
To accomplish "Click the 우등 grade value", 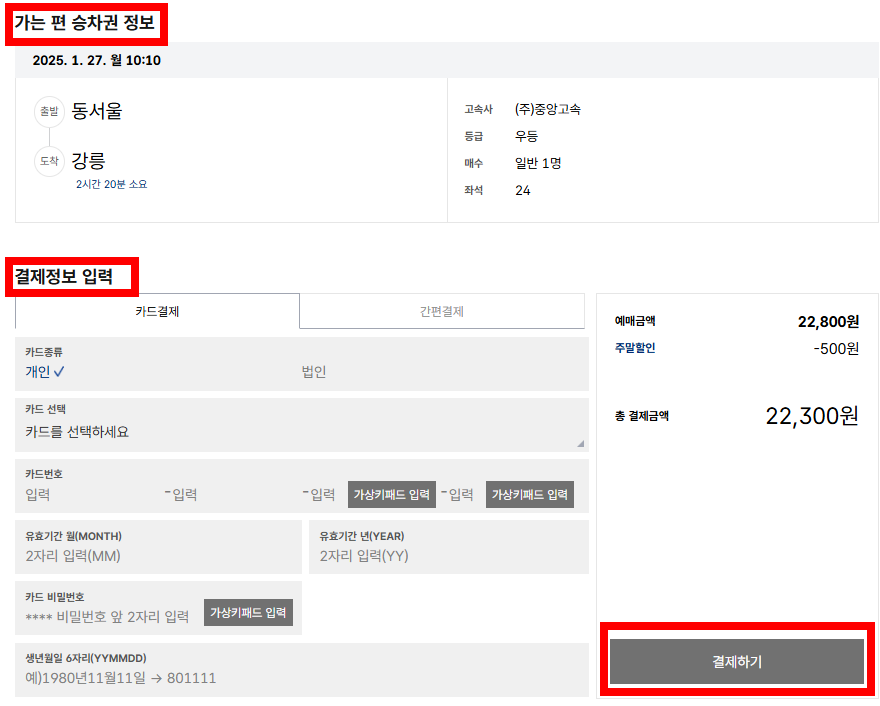I will click(526, 136).
